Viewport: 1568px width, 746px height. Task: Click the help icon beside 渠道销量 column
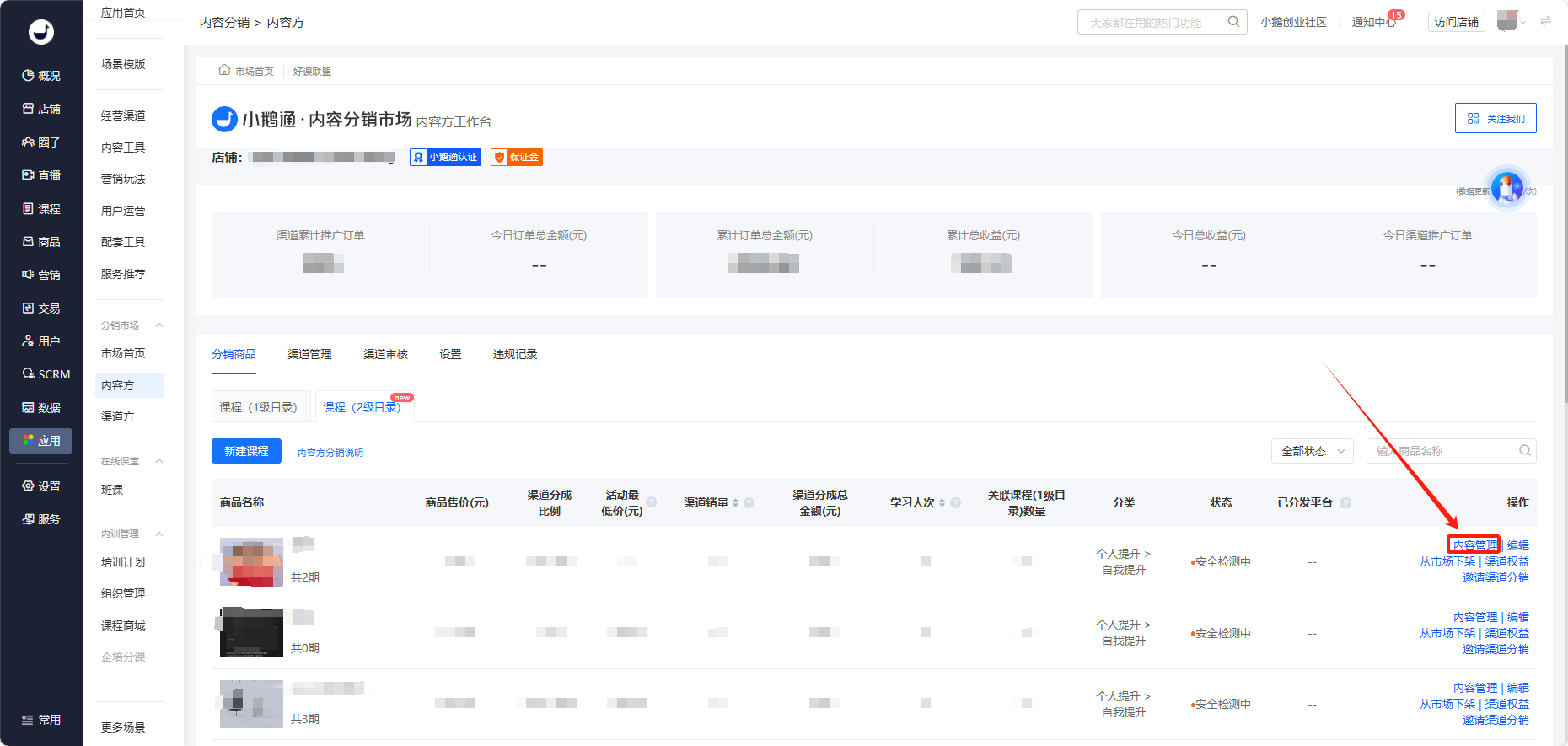[x=749, y=503]
